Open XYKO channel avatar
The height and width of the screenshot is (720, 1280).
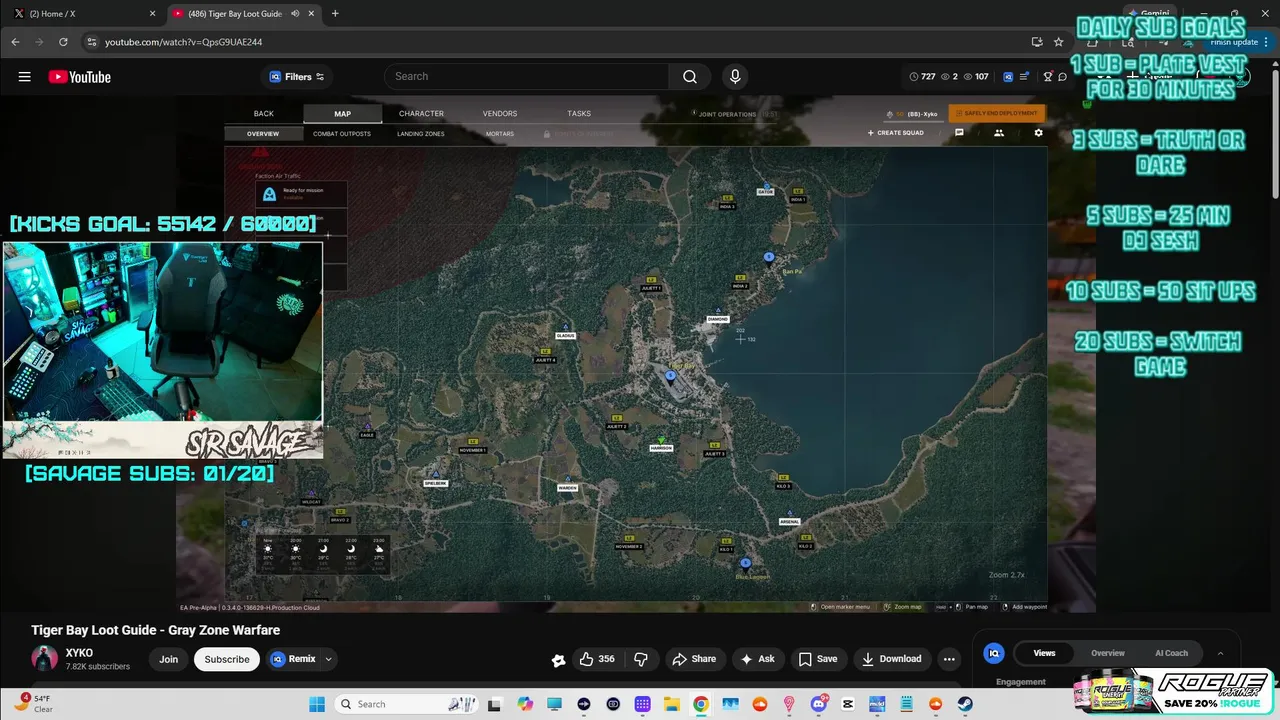pyautogui.click(x=45, y=659)
